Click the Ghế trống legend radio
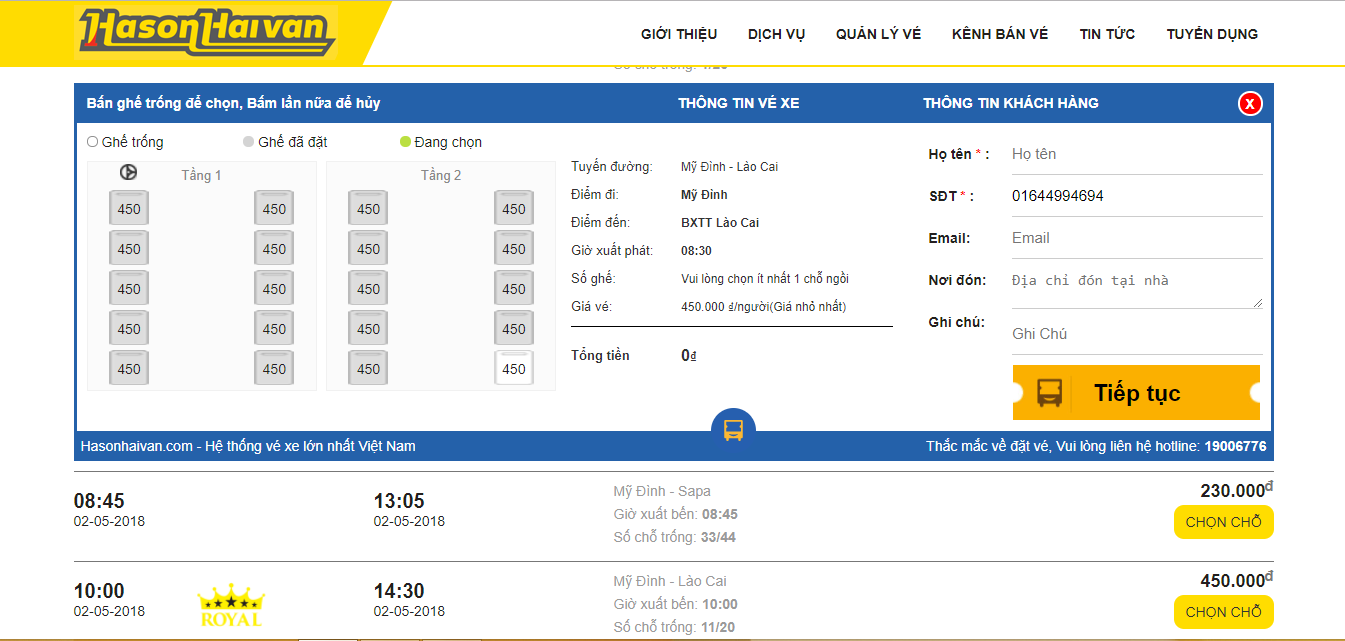The width and height of the screenshot is (1345, 641). click(x=93, y=142)
